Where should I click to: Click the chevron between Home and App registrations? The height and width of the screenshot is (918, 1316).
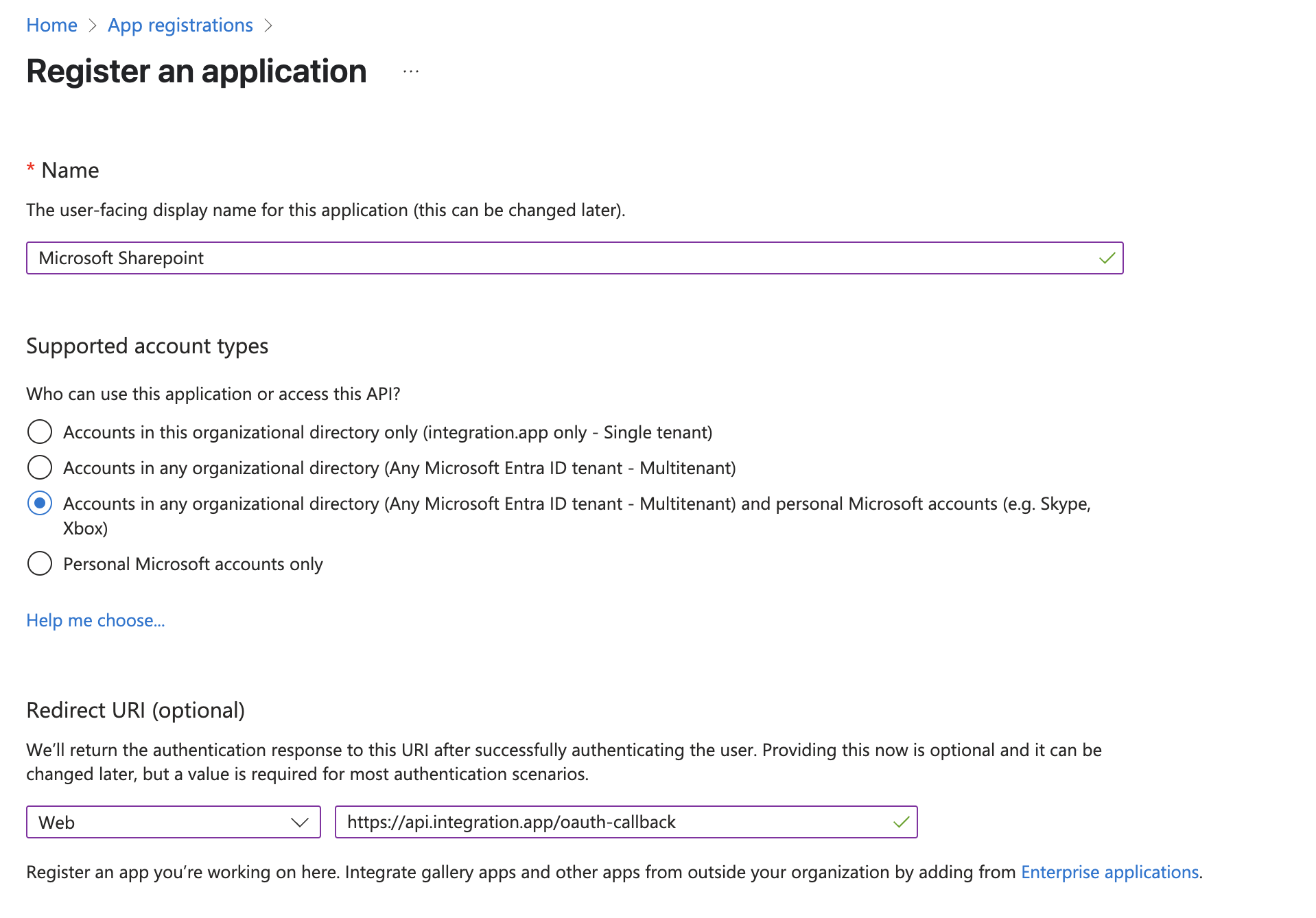pyautogui.click(x=92, y=25)
